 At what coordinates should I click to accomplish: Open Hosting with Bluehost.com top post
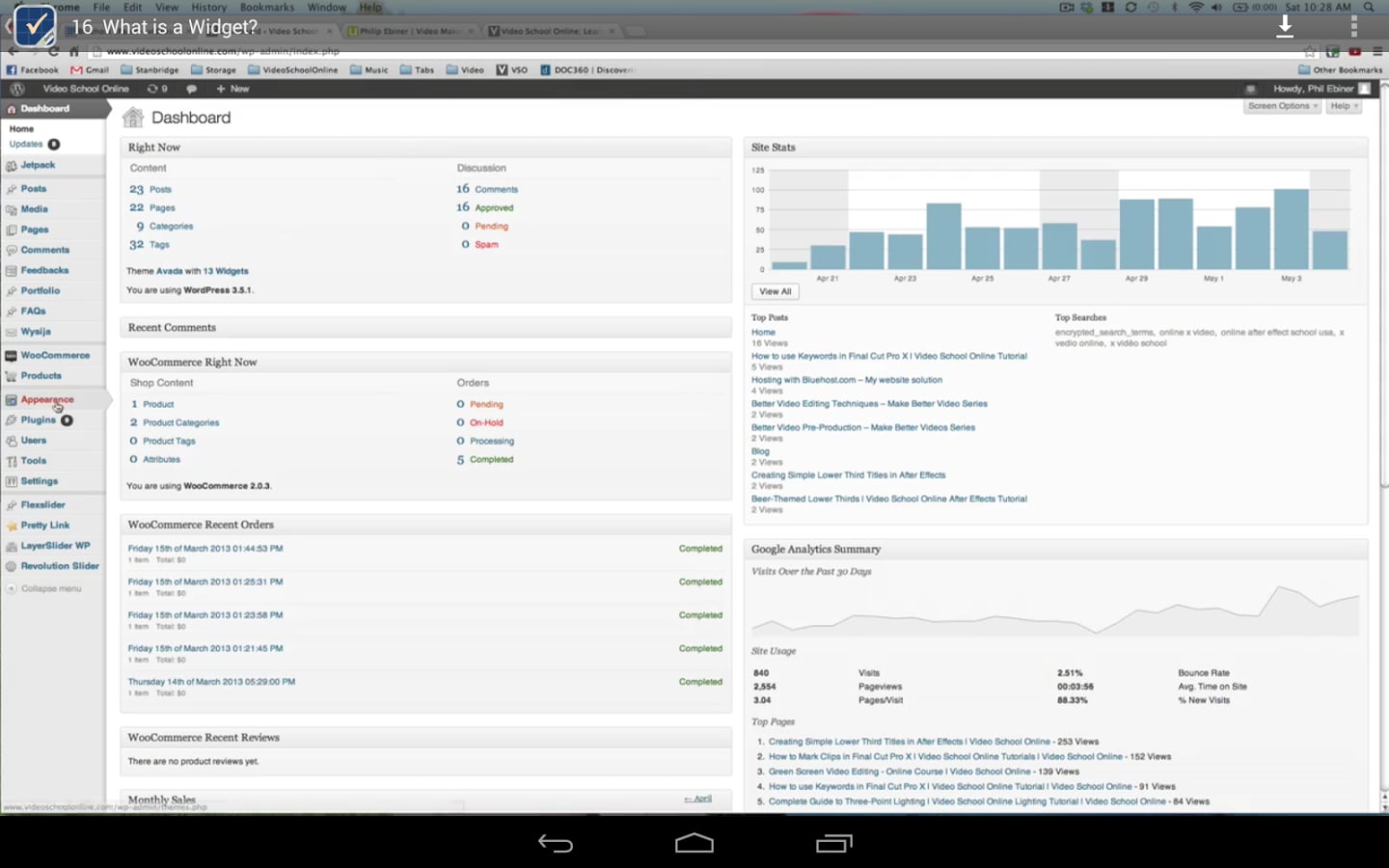click(x=847, y=380)
